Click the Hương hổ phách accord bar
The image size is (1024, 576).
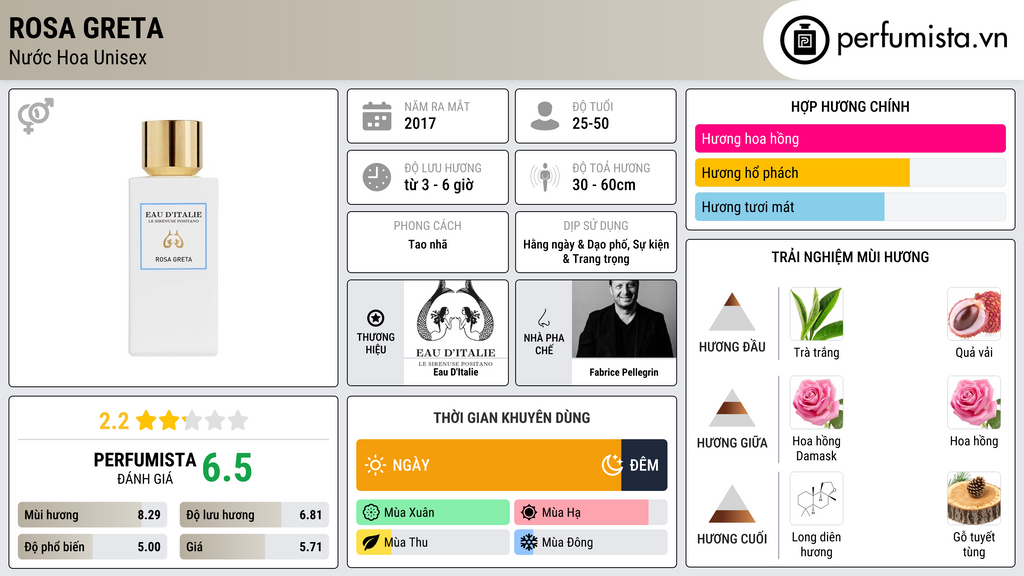[850, 172]
